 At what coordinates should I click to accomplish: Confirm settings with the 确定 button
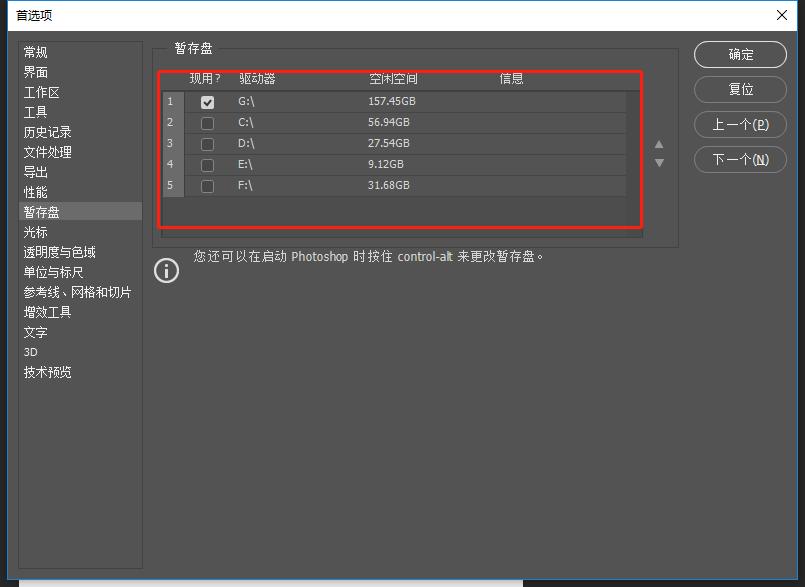click(740, 55)
